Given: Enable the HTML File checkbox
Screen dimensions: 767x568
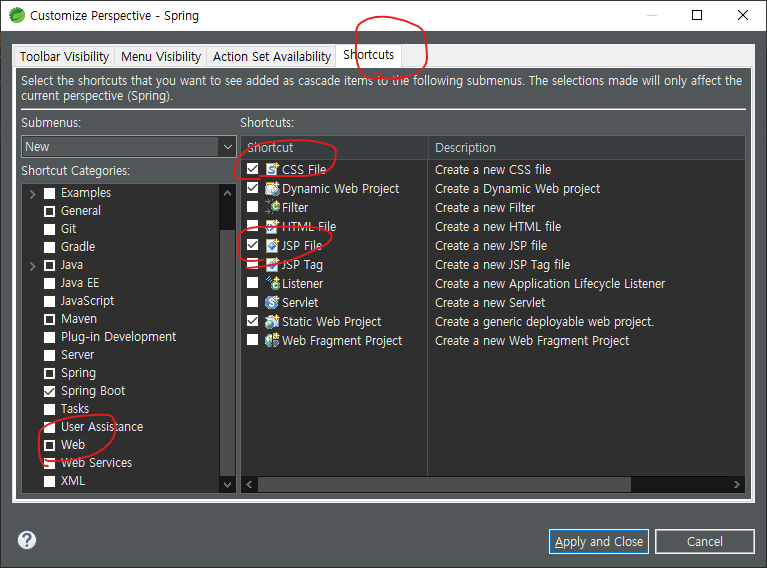Looking at the screenshot, I should [252, 225].
